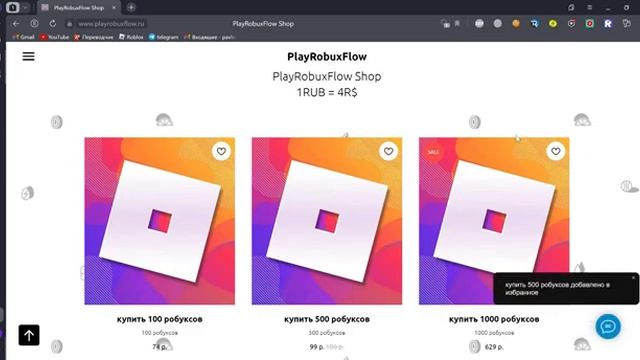This screenshot has width=640, height=360.
Task: Close the added-to-favorites notification
Action: pos(633,278)
